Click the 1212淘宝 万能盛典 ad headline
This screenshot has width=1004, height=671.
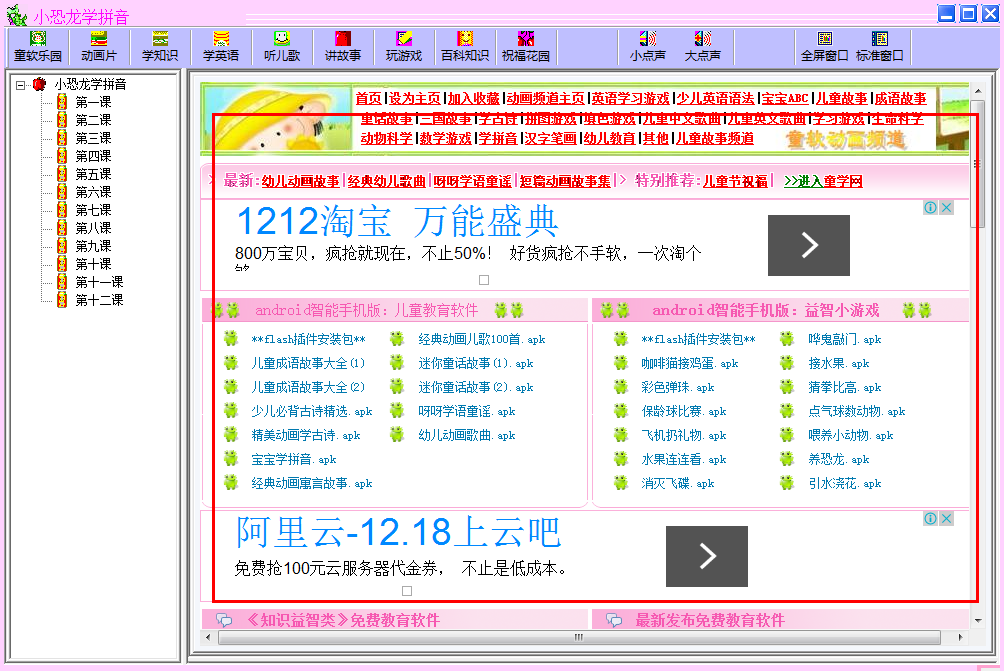tap(398, 222)
